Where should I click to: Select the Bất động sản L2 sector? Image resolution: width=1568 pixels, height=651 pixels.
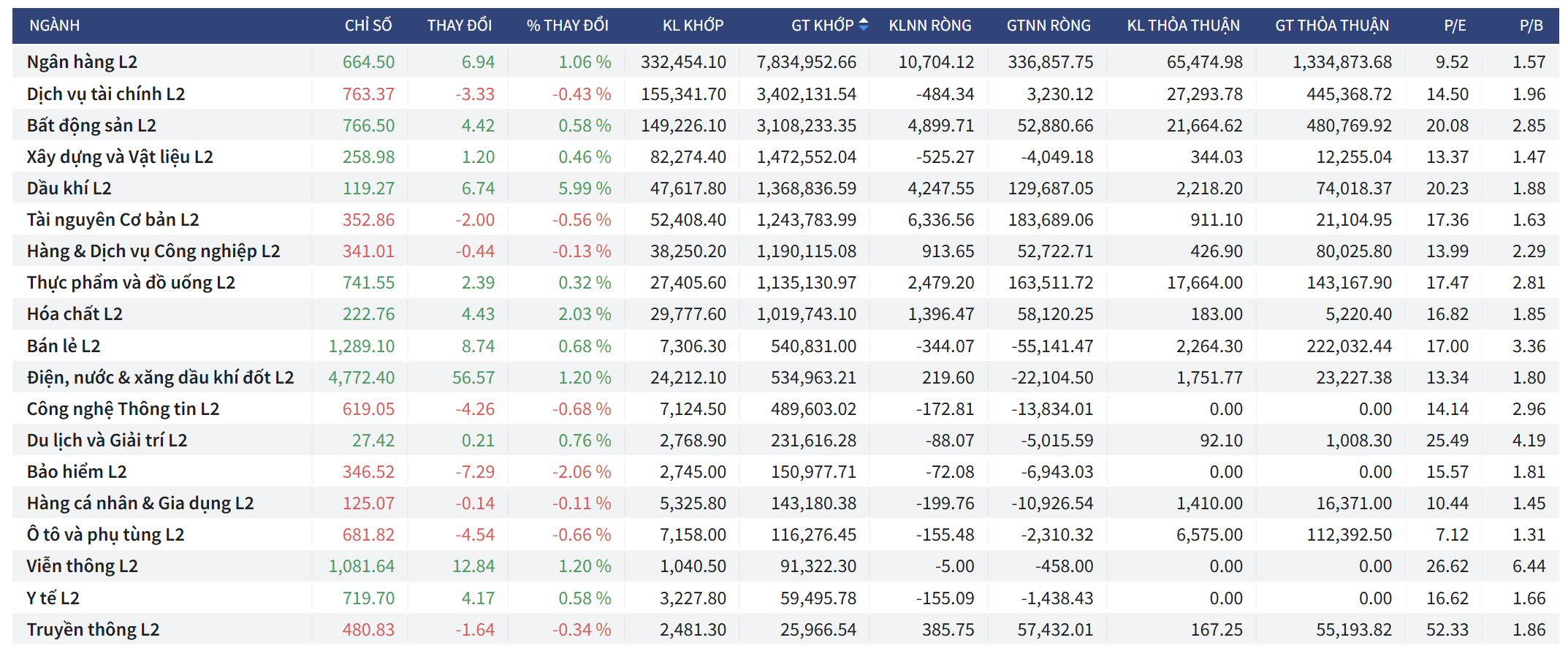click(x=91, y=126)
